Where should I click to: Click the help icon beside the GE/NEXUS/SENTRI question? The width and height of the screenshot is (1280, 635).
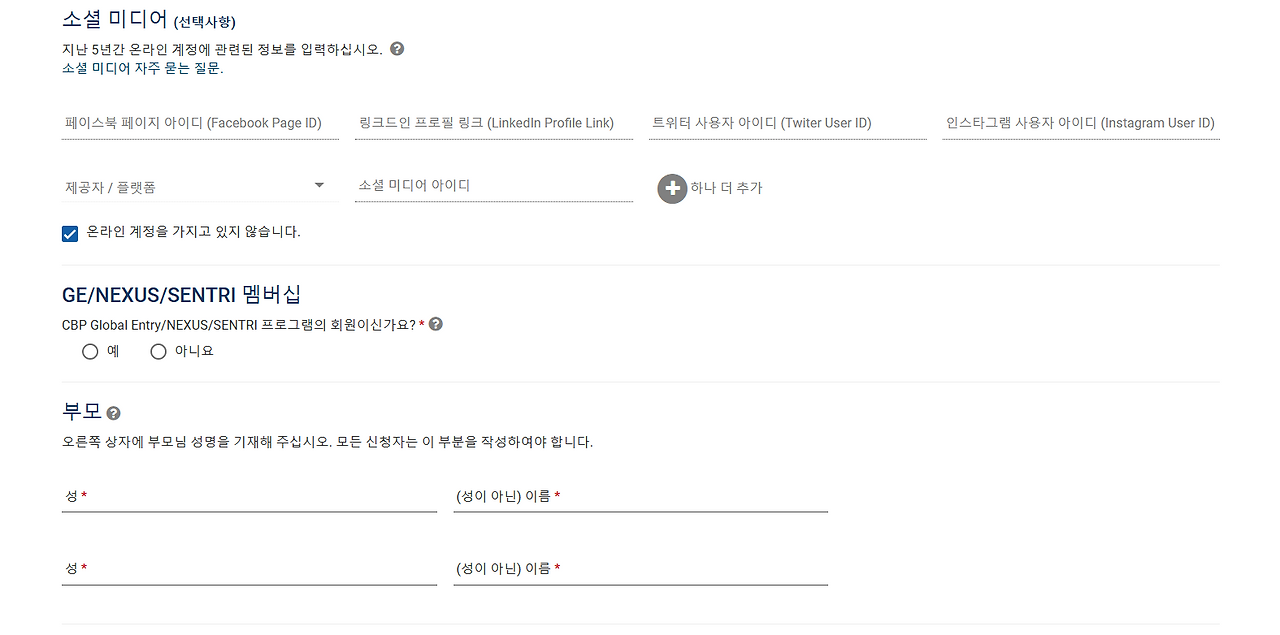pos(435,323)
